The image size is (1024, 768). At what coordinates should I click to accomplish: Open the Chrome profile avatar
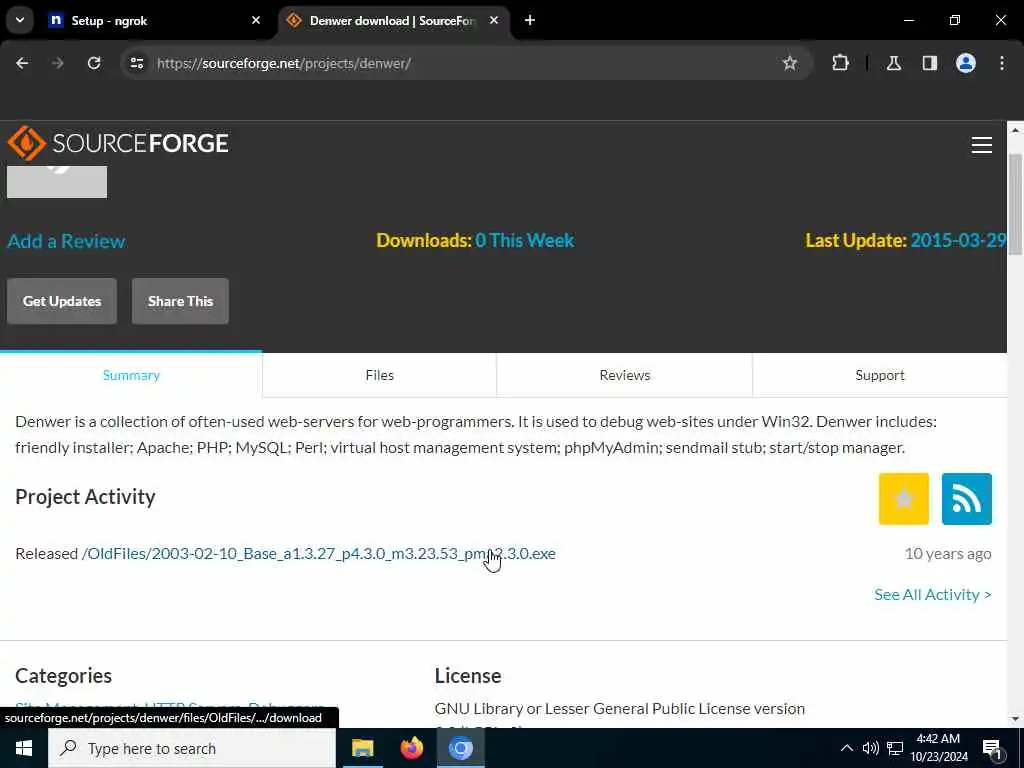point(966,63)
